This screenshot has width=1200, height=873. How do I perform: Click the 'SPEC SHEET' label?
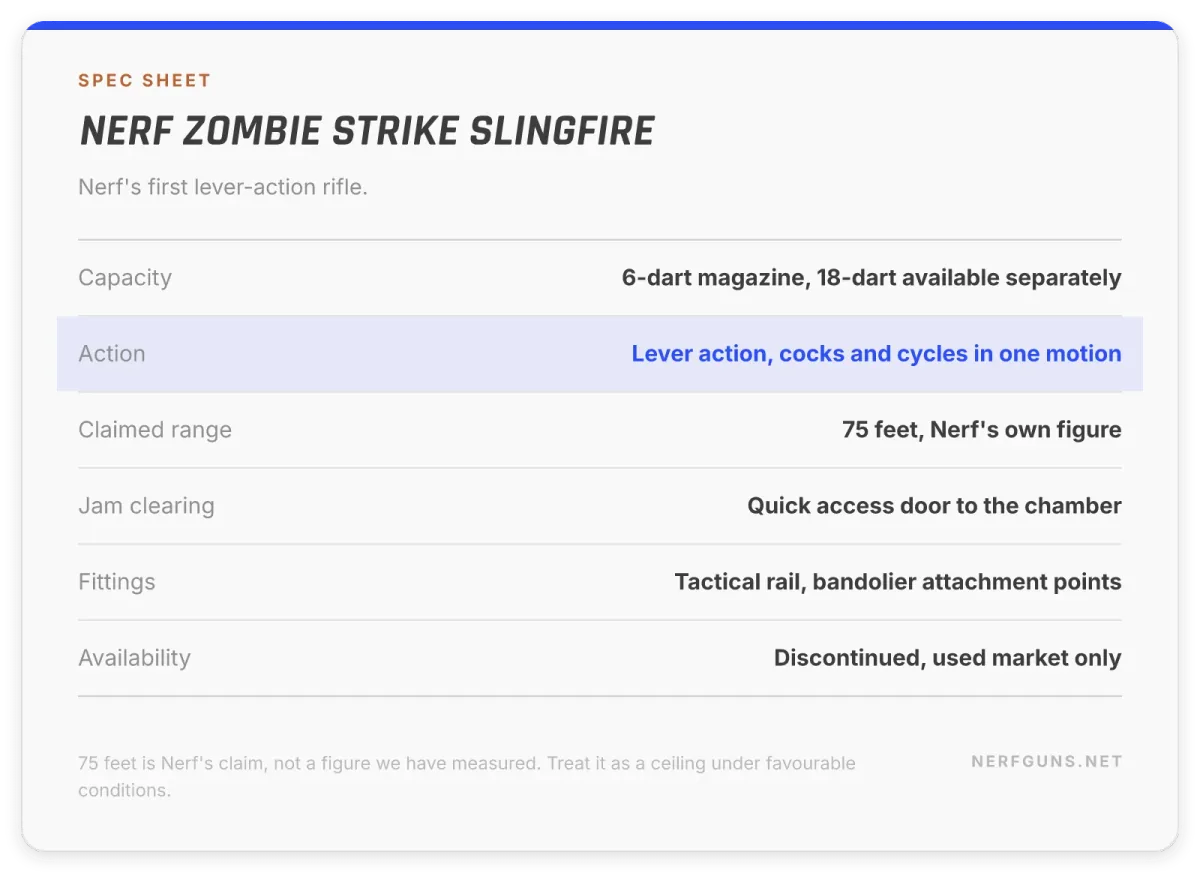pos(144,81)
